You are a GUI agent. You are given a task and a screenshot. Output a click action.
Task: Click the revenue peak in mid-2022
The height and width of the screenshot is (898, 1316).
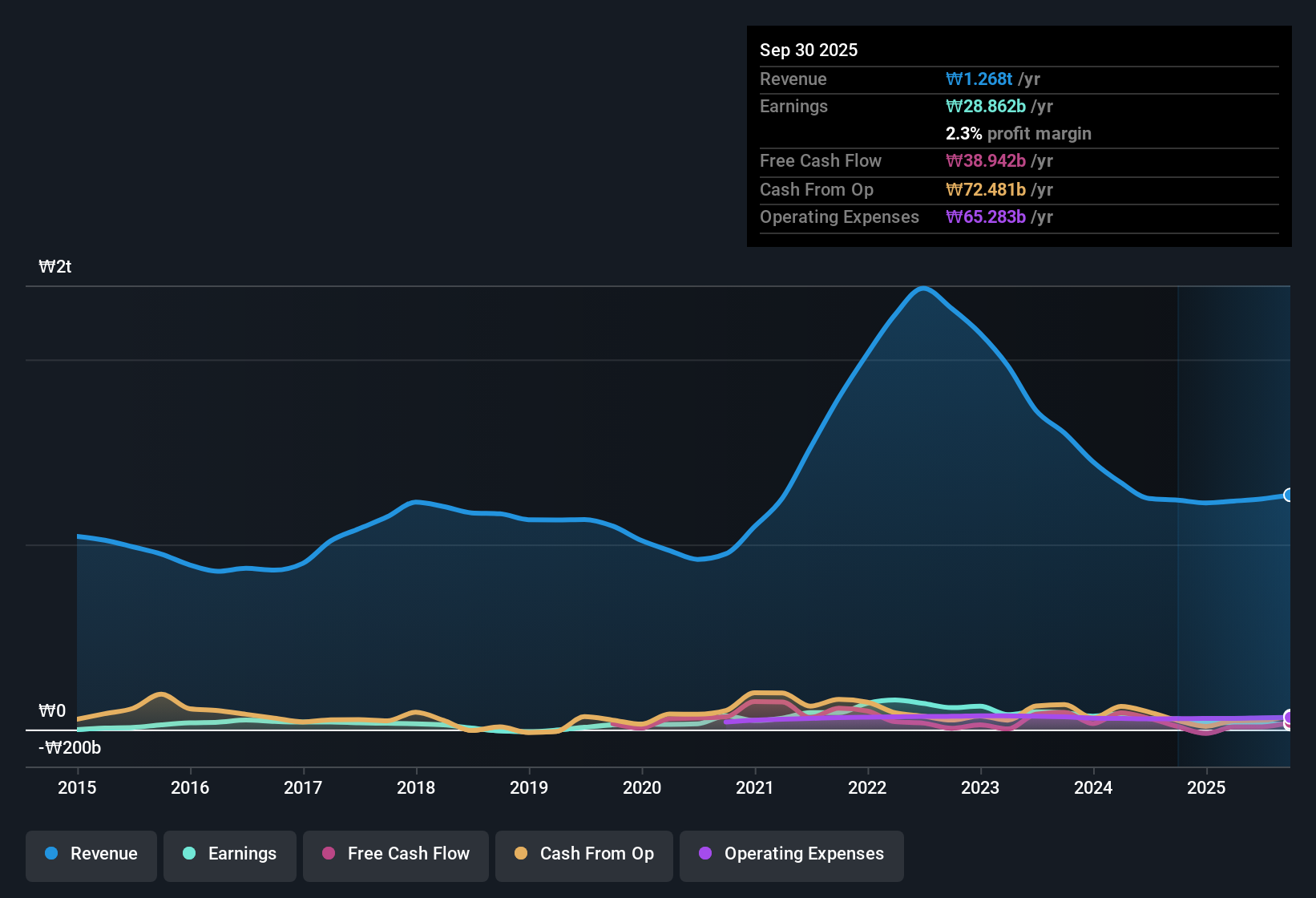coord(923,289)
